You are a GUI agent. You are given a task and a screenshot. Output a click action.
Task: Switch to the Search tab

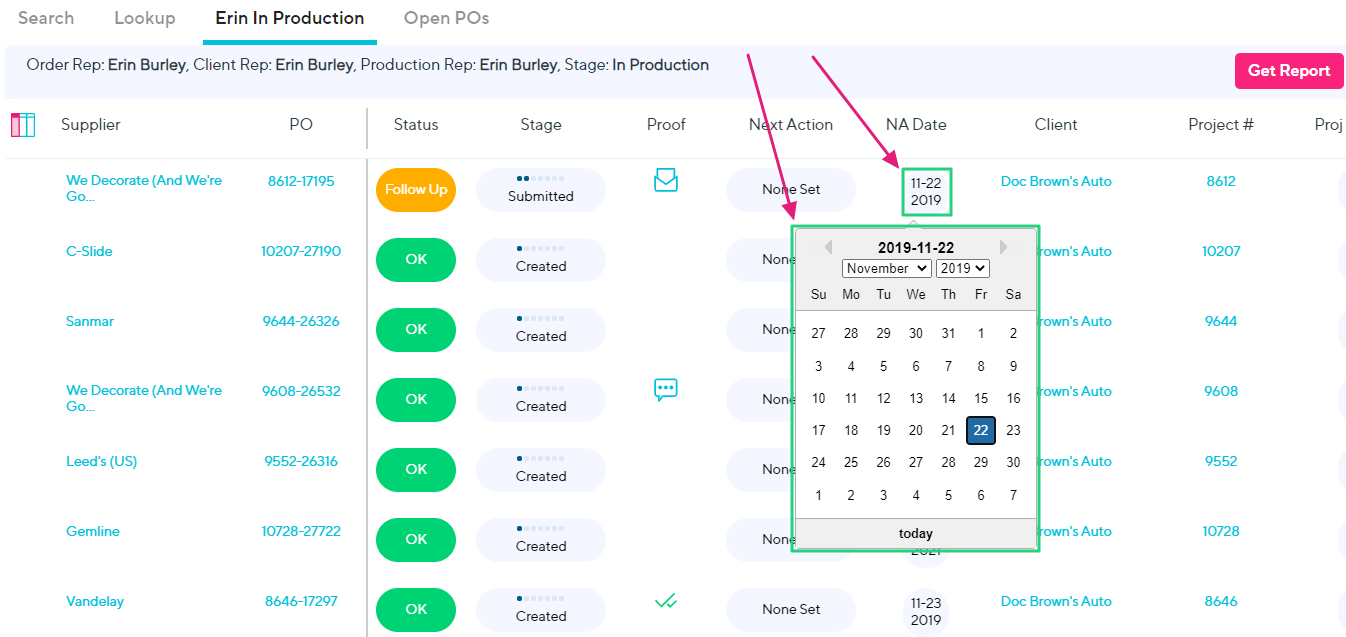point(46,18)
